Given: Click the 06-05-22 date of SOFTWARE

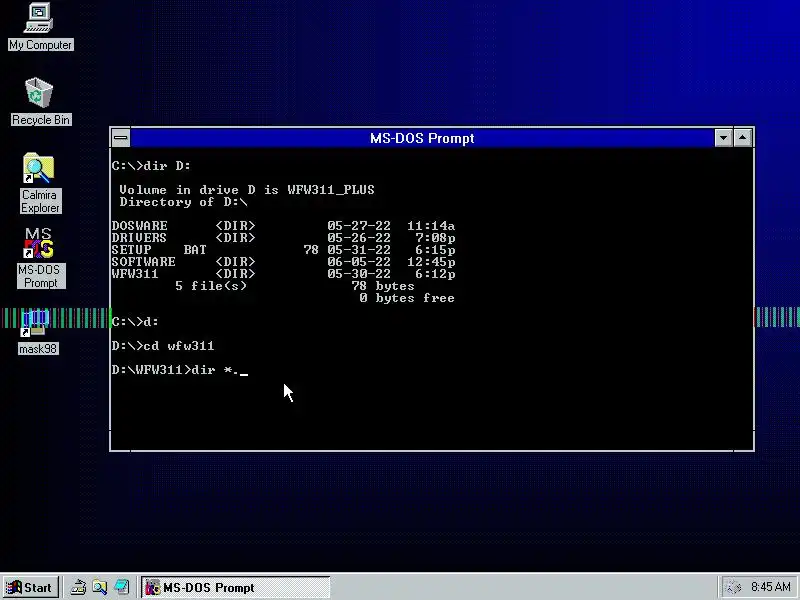Looking at the screenshot, I should [359, 262].
